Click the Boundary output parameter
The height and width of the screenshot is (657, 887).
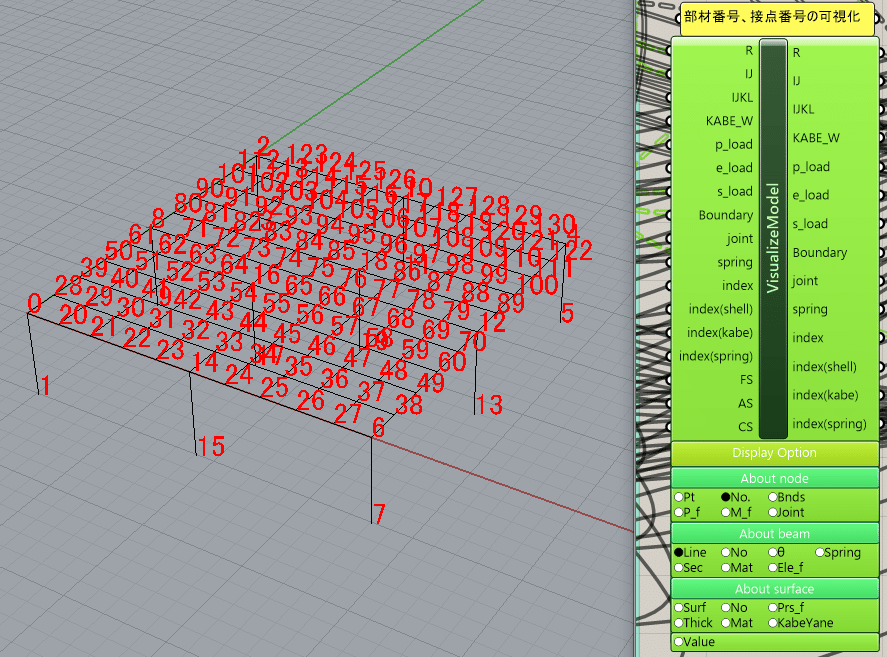coord(820,252)
